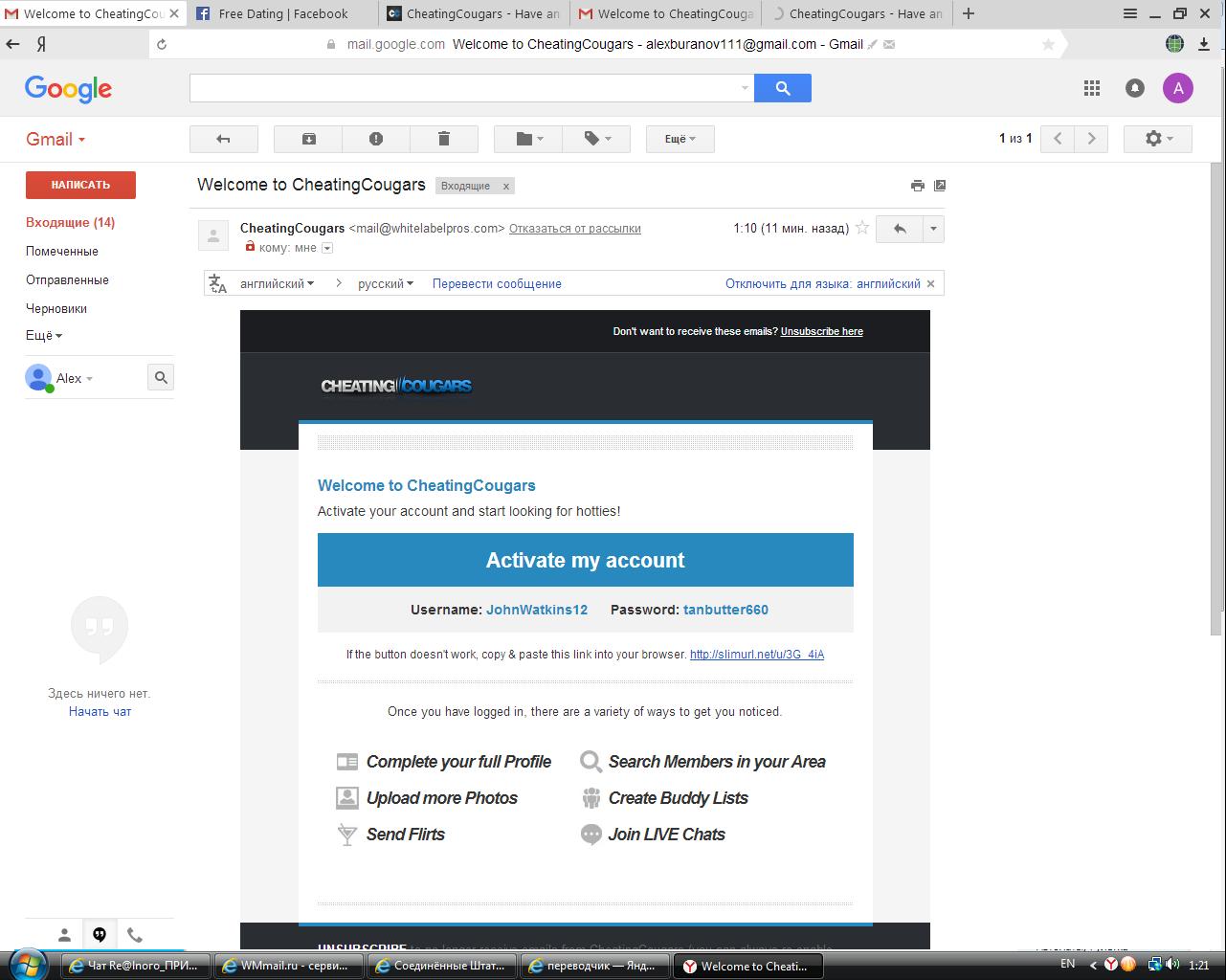Click the Activate my account button
Image resolution: width=1226 pixels, height=980 pixels.
click(586, 560)
